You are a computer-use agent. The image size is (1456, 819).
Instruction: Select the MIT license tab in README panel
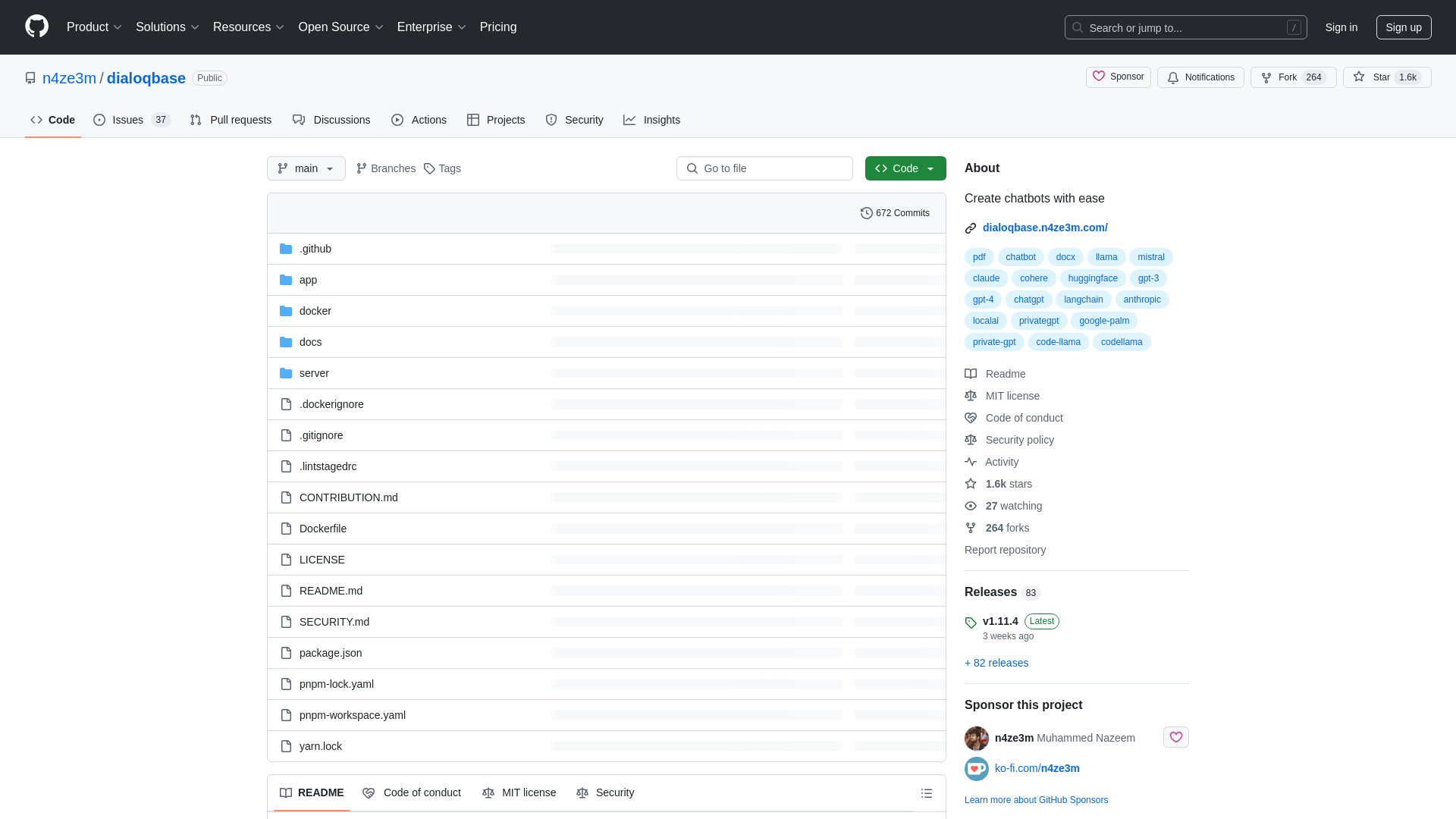519,792
